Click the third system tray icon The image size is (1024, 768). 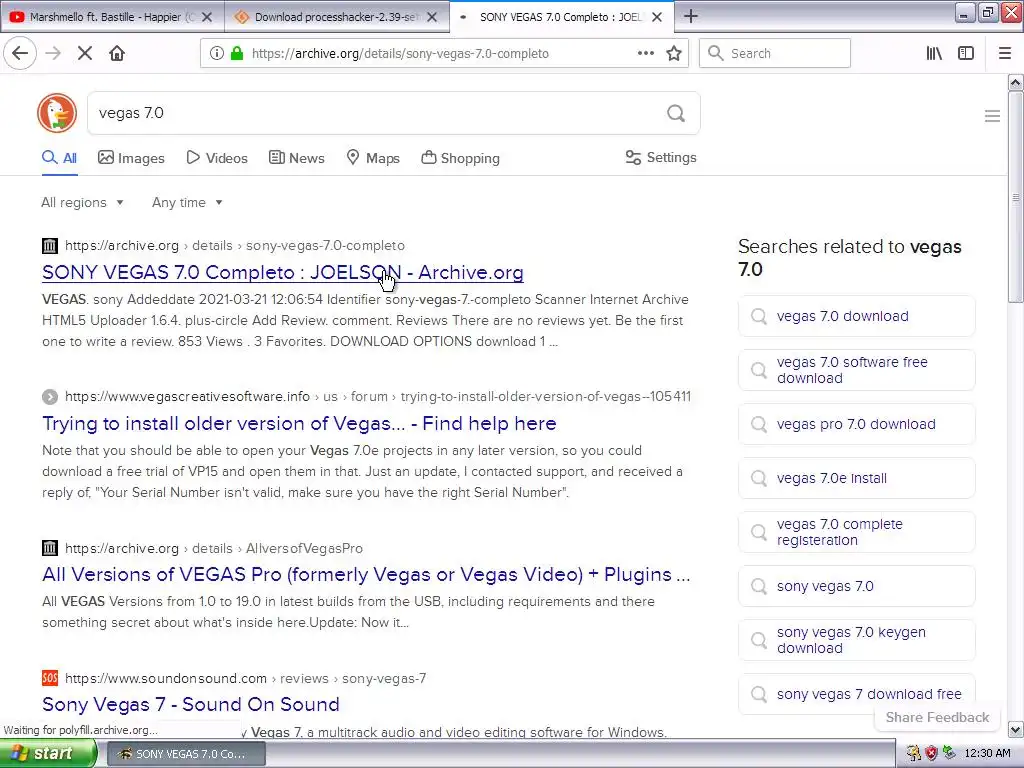click(949, 754)
